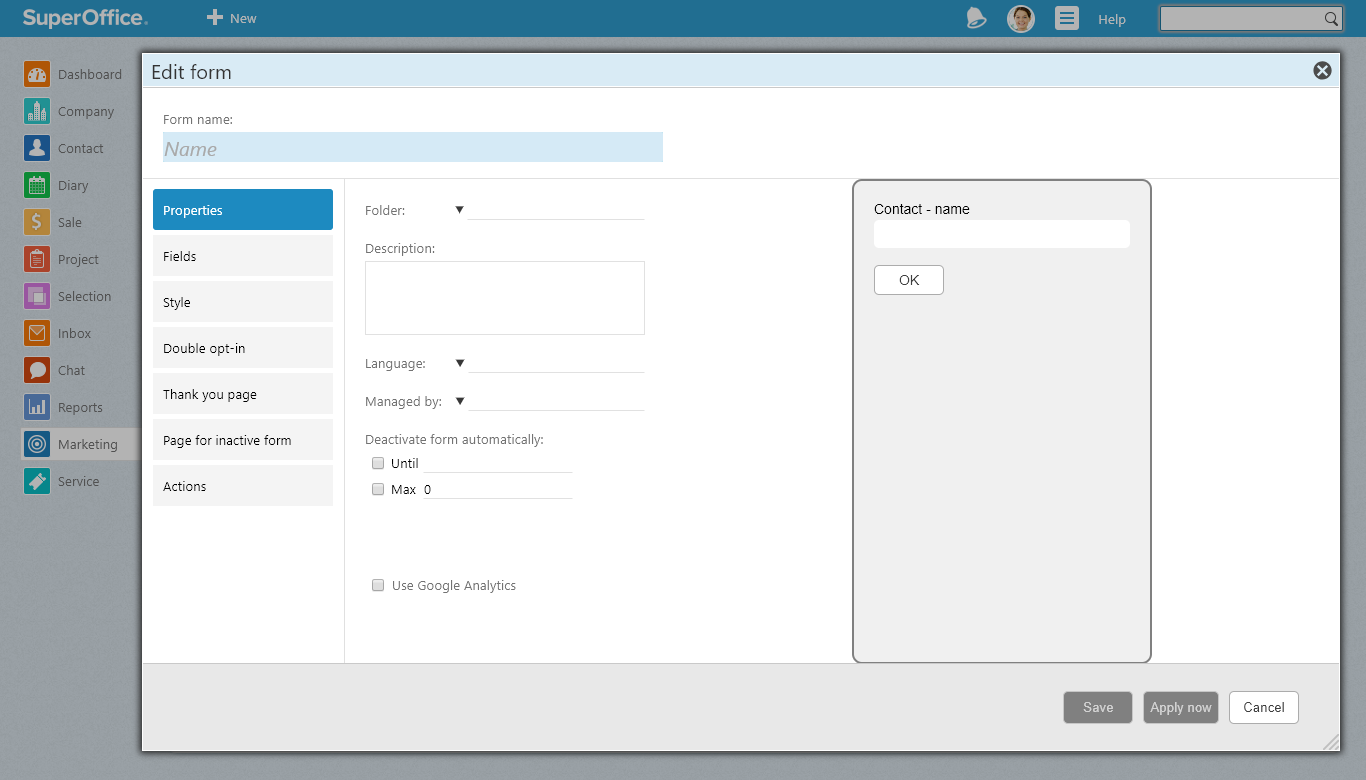Open the Reports chart icon
1366x780 pixels.
(x=37, y=407)
